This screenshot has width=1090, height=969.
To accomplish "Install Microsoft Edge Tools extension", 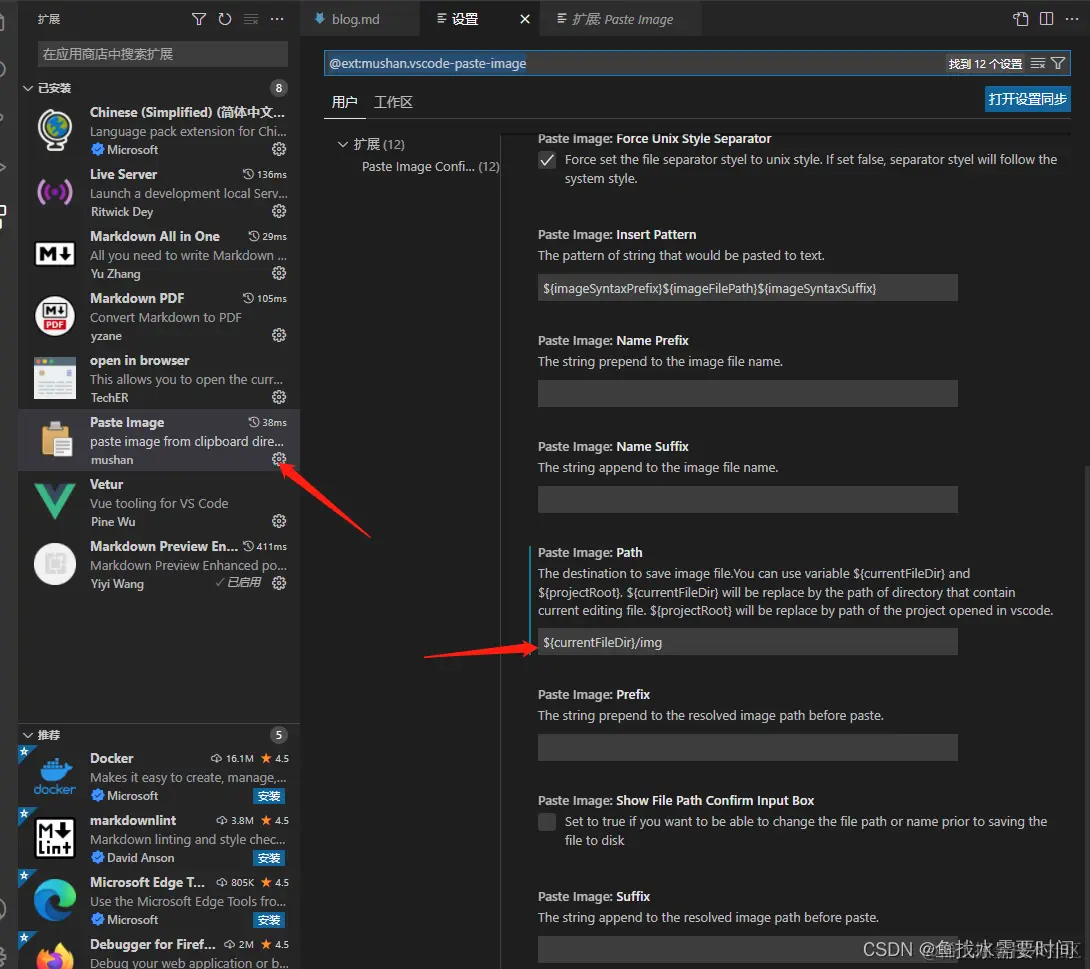I will pyautogui.click(x=269, y=920).
